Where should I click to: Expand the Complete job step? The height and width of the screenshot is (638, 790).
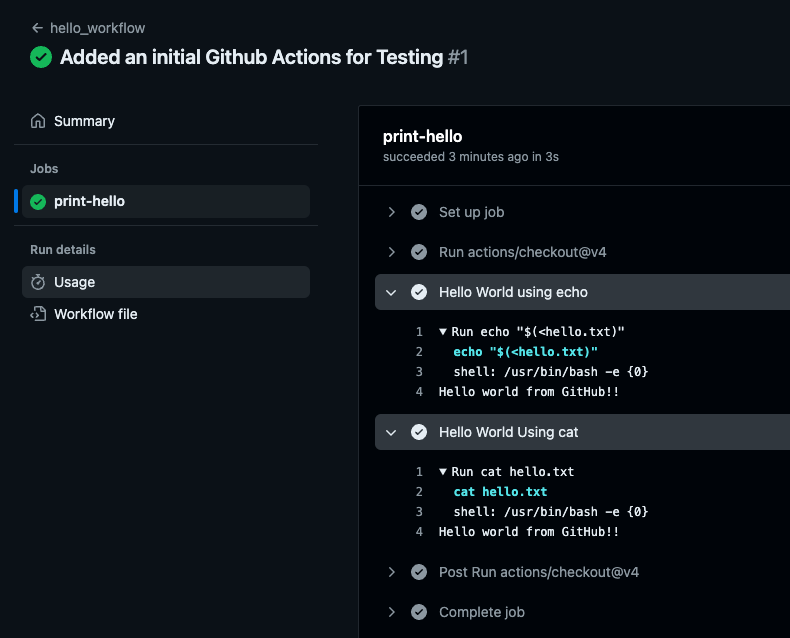[391, 612]
